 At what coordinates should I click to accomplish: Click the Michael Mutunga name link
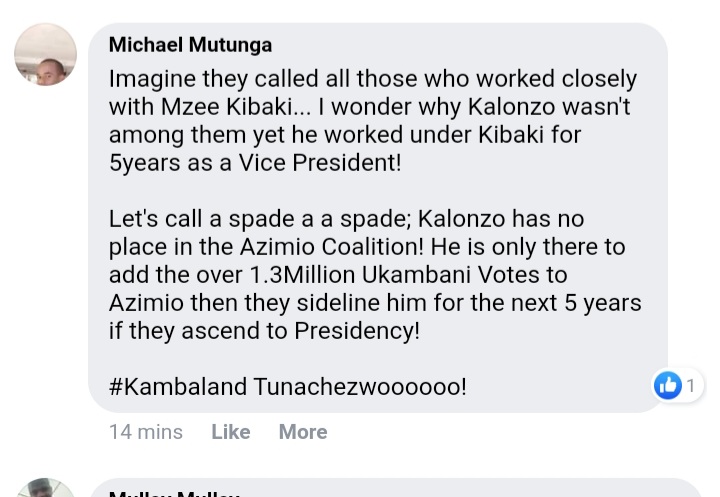(190, 45)
